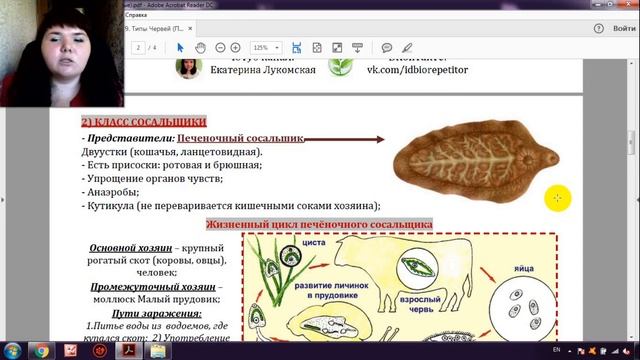640x360 pixels.
Task: Click the vertical scrollbar thumb on right
Action: (x=631, y=142)
